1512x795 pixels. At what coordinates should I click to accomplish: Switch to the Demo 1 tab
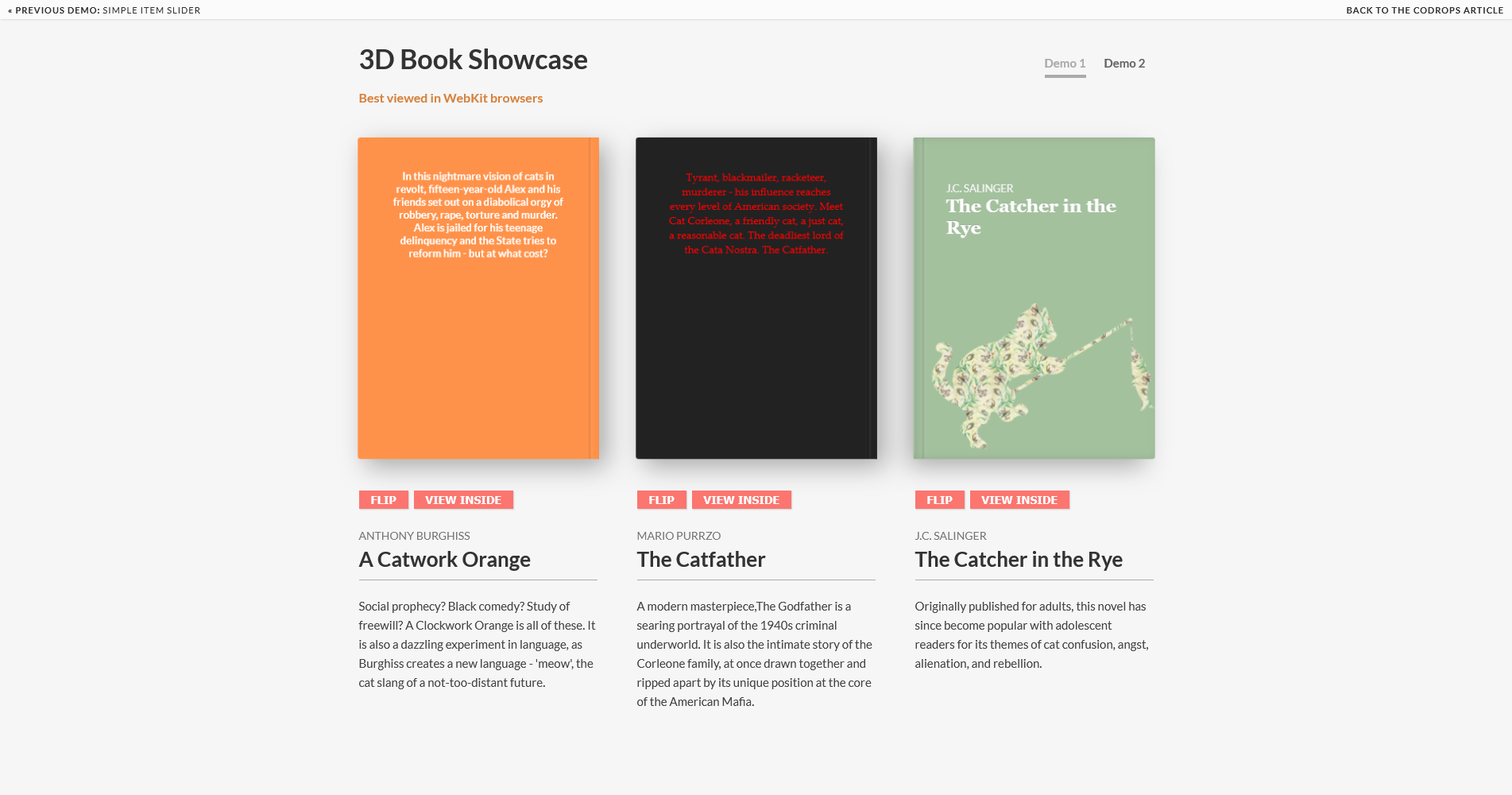point(1065,64)
